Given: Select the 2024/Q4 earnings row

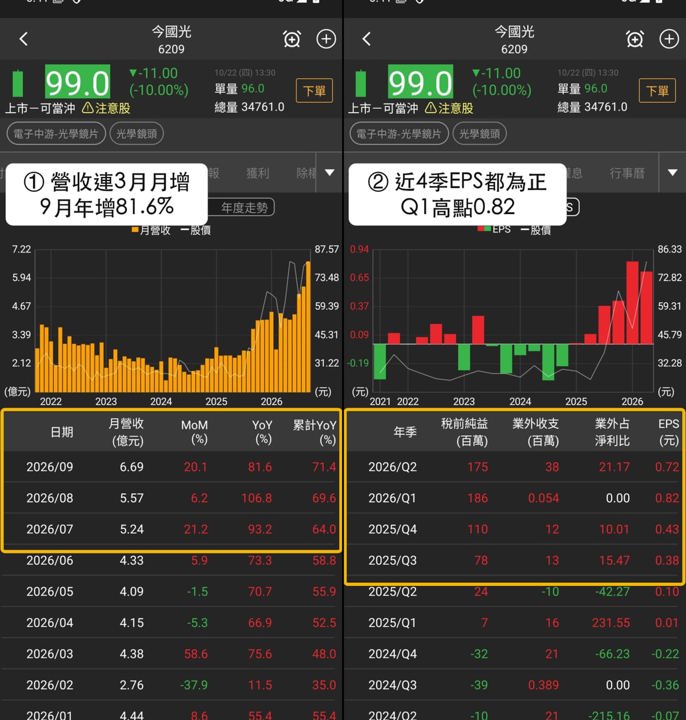Looking at the screenshot, I should pyautogui.click(x=514, y=654).
